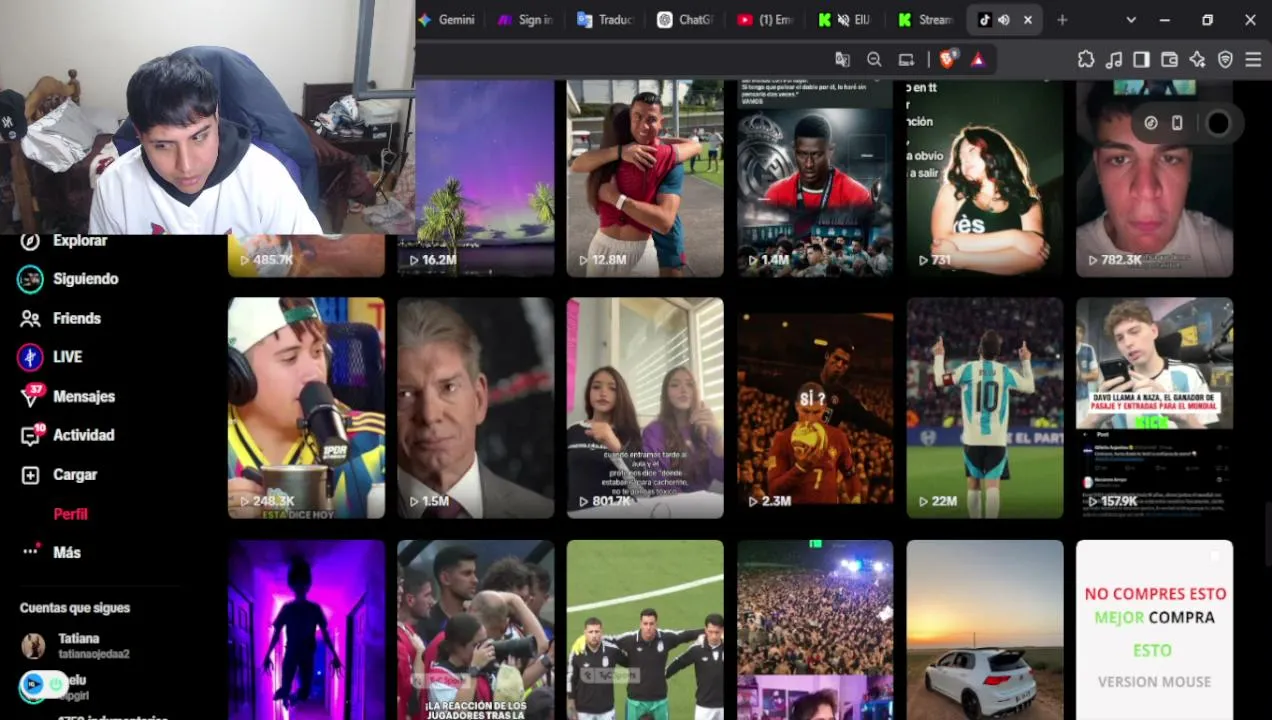Screen dimensions: 1272x720
Task: Open the NO COMPRES ESTO video
Action: (x=1155, y=630)
